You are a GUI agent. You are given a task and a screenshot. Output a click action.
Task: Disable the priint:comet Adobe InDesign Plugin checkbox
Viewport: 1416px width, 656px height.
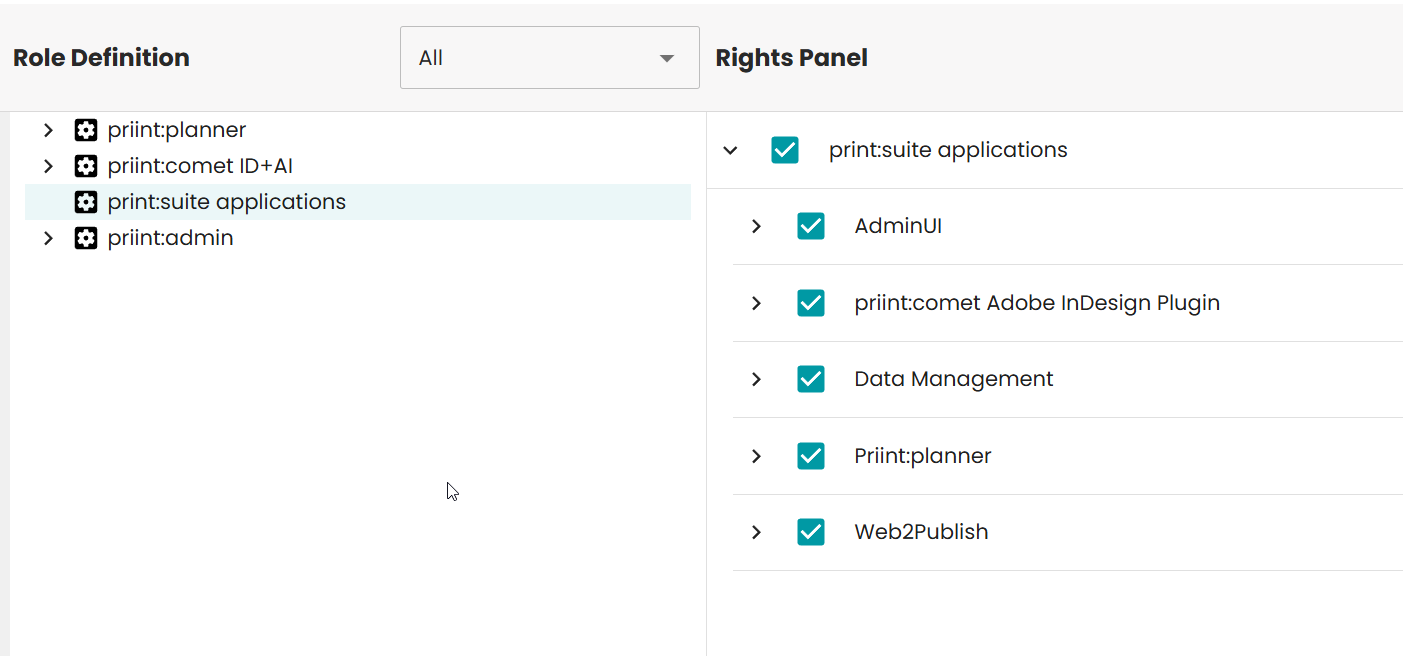coord(811,303)
